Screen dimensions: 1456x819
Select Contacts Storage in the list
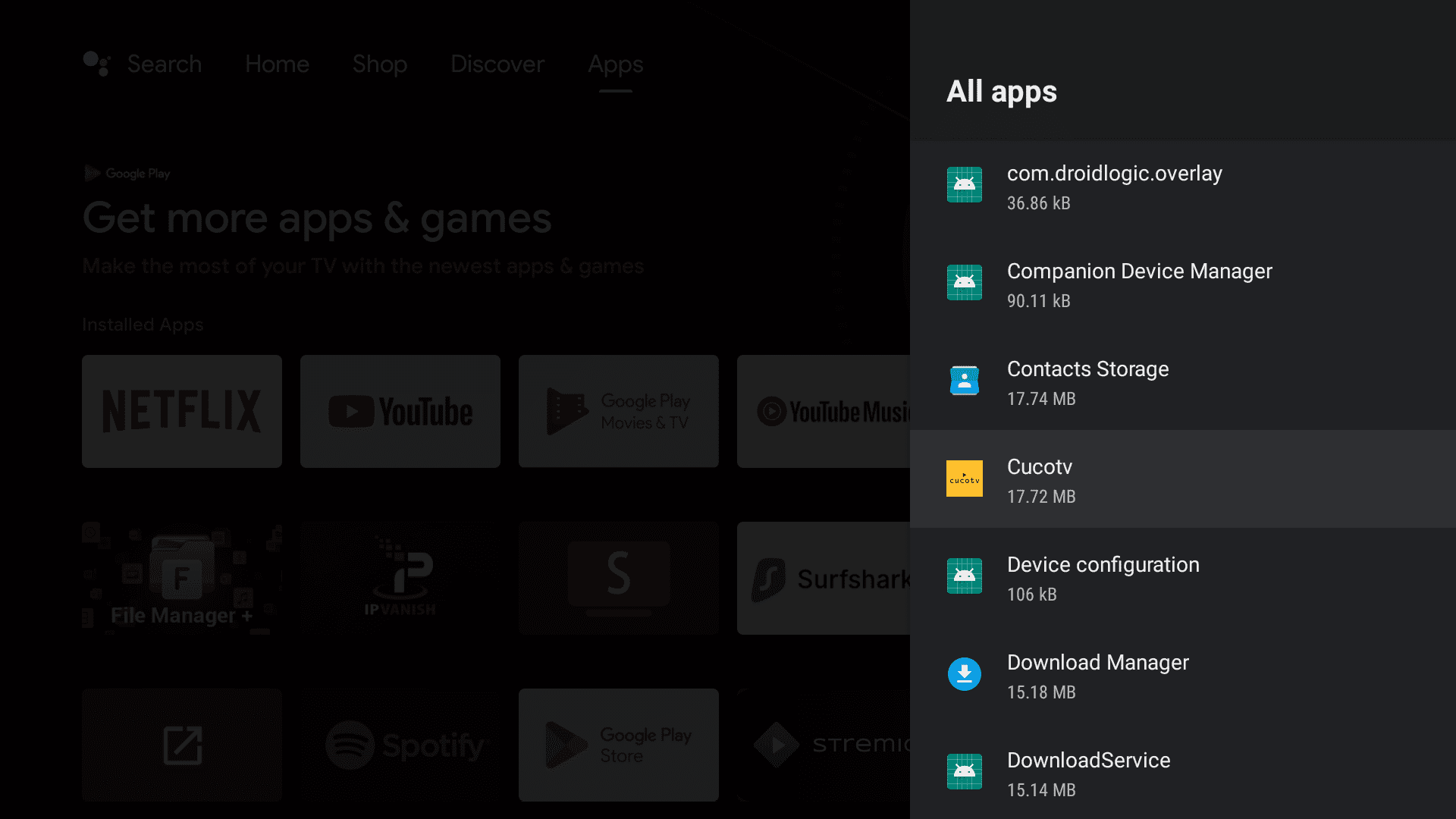pyautogui.click(x=1183, y=381)
